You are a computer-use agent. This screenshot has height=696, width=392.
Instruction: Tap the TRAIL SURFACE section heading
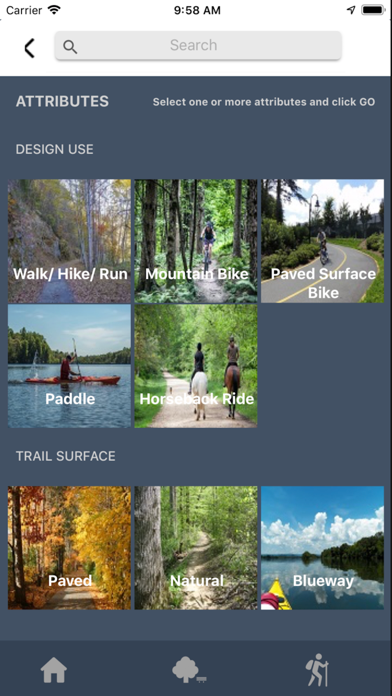click(66, 456)
